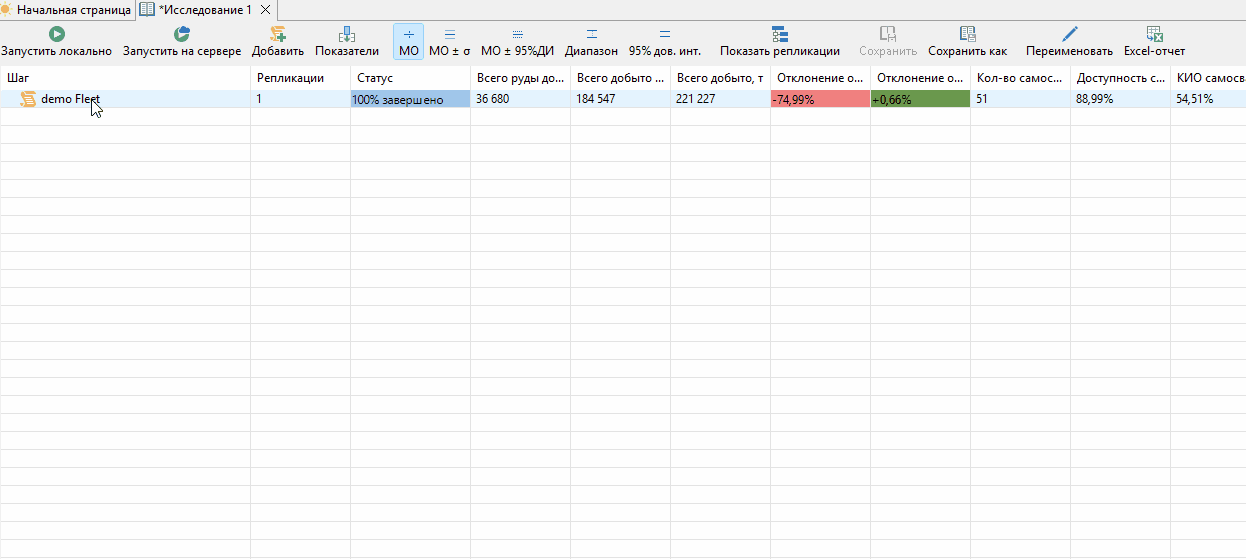Image resolution: width=1246 pixels, height=559 pixels.
Task: Close the Исследование 1 tab
Action: coord(265,9)
